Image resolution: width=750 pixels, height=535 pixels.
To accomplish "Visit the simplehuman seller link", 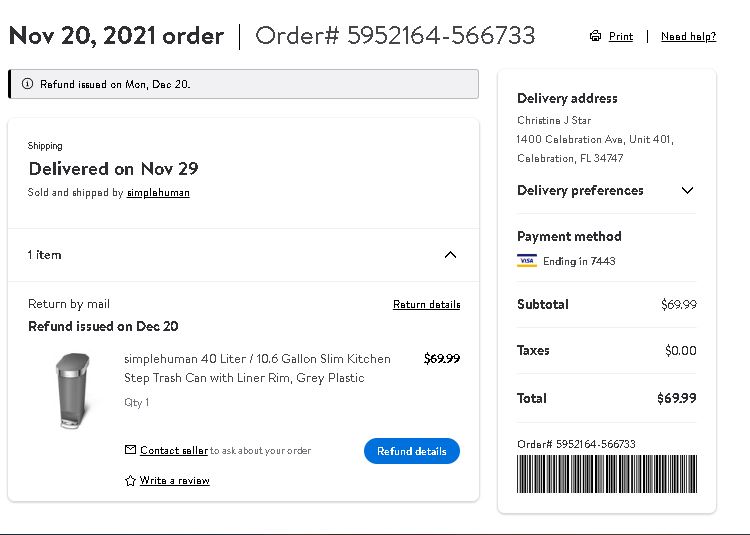I will tap(158, 193).
